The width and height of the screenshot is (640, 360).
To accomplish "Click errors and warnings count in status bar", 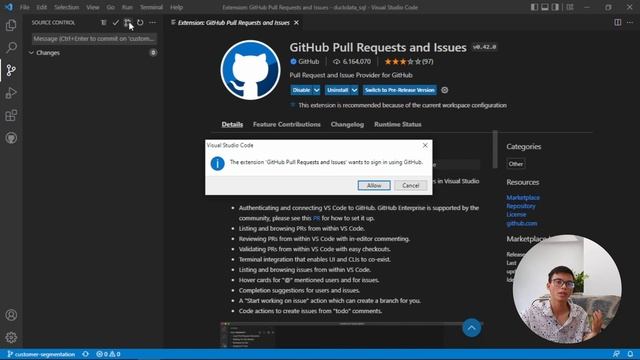I will (108, 354).
